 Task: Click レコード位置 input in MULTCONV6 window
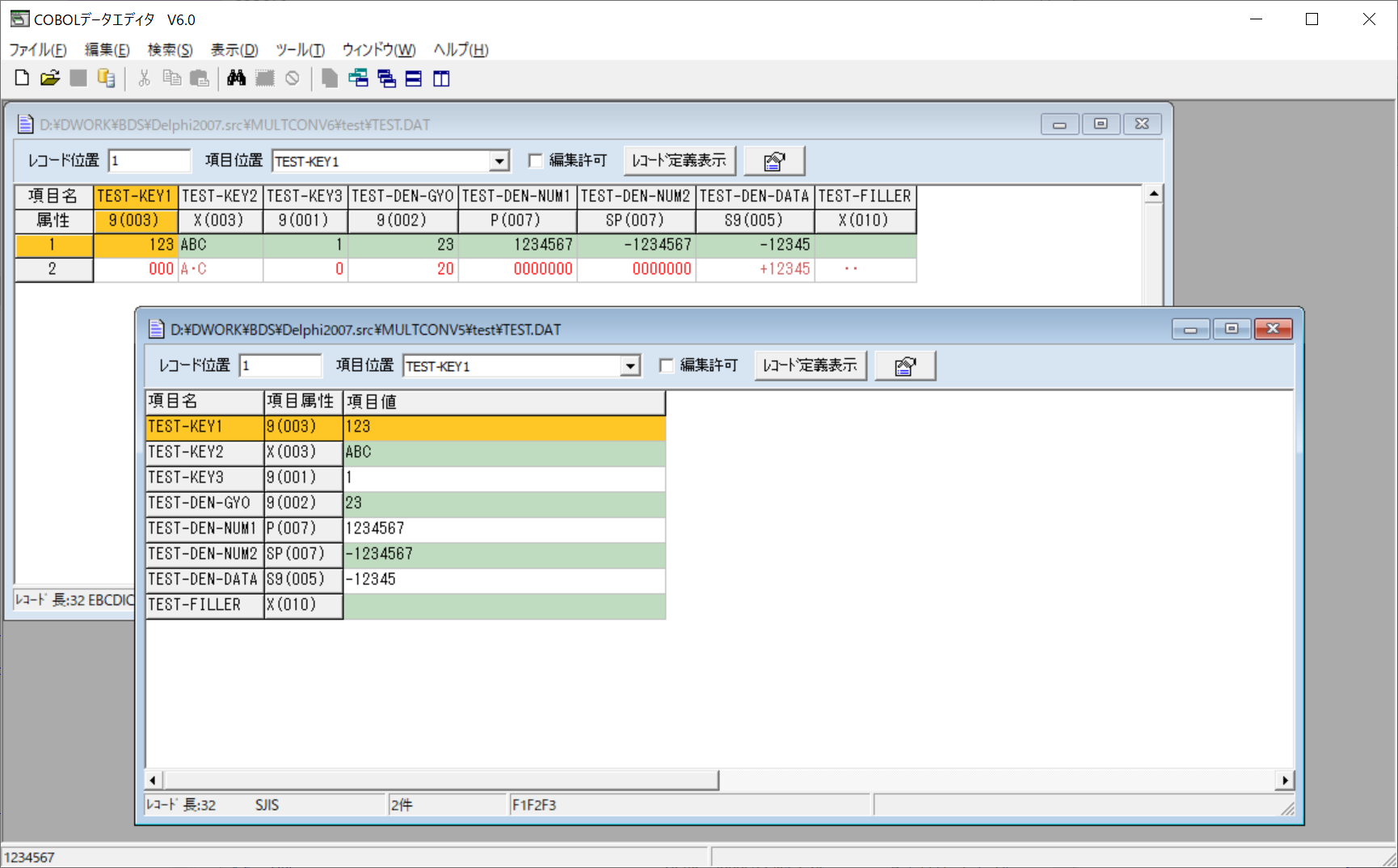tap(149, 161)
